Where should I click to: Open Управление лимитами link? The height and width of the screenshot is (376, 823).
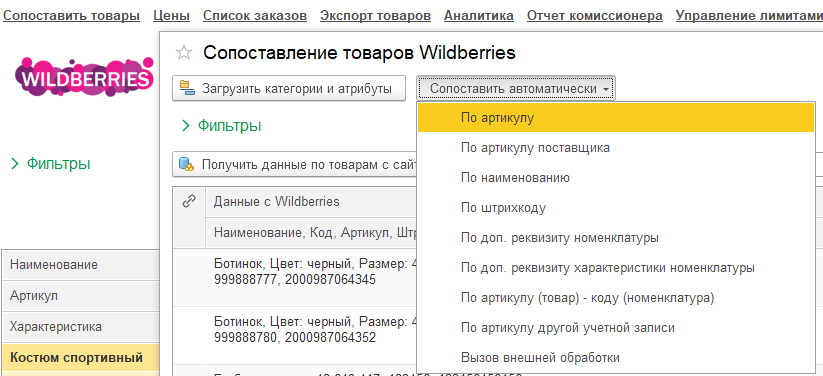[749, 16]
